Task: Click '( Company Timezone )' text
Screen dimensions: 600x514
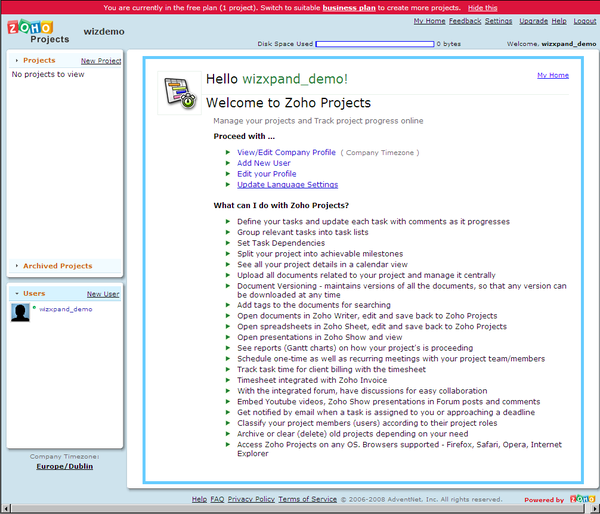Action: (380, 153)
